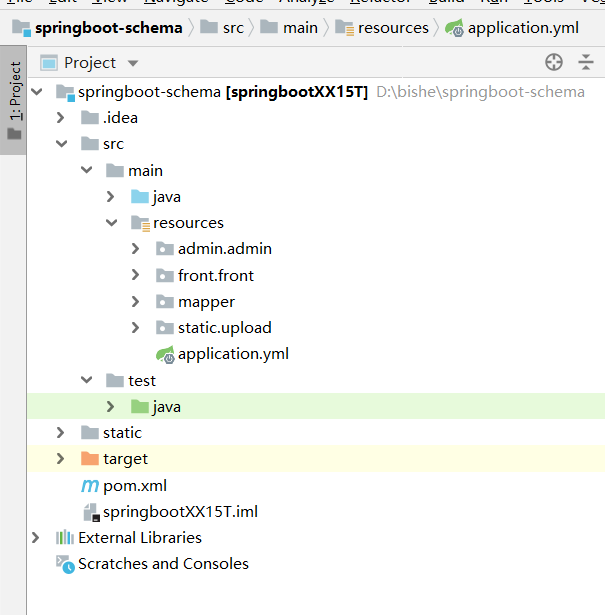
Task: Click the External Libraries icon
Action: click(x=65, y=538)
